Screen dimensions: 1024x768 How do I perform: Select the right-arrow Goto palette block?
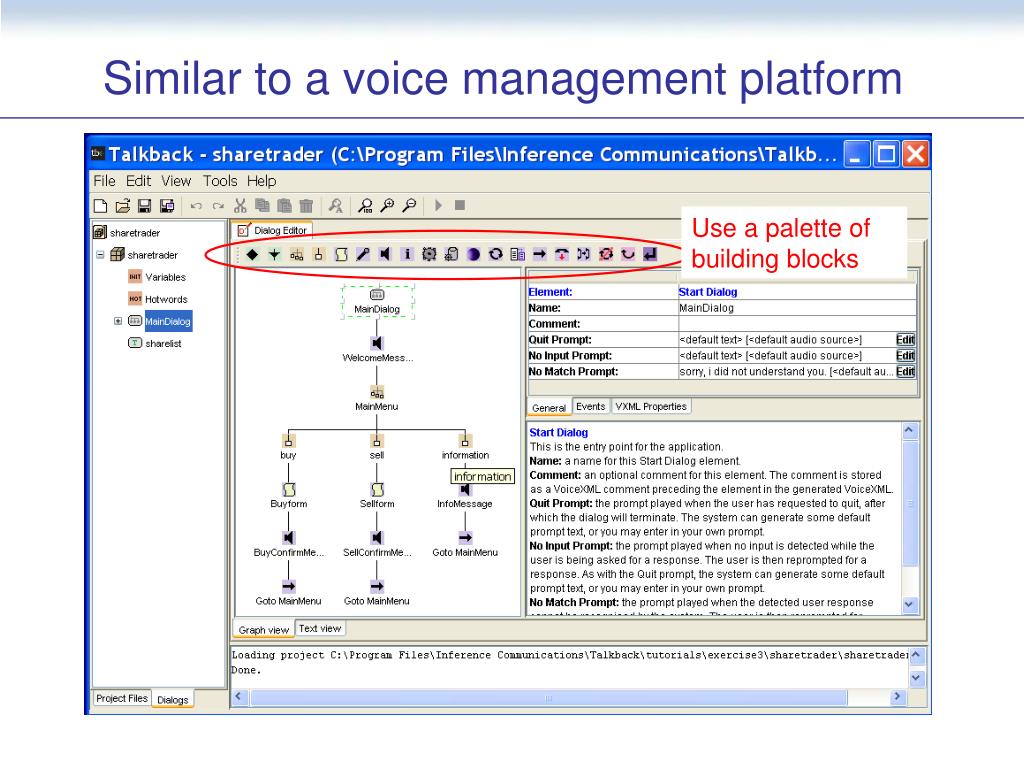(x=539, y=254)
